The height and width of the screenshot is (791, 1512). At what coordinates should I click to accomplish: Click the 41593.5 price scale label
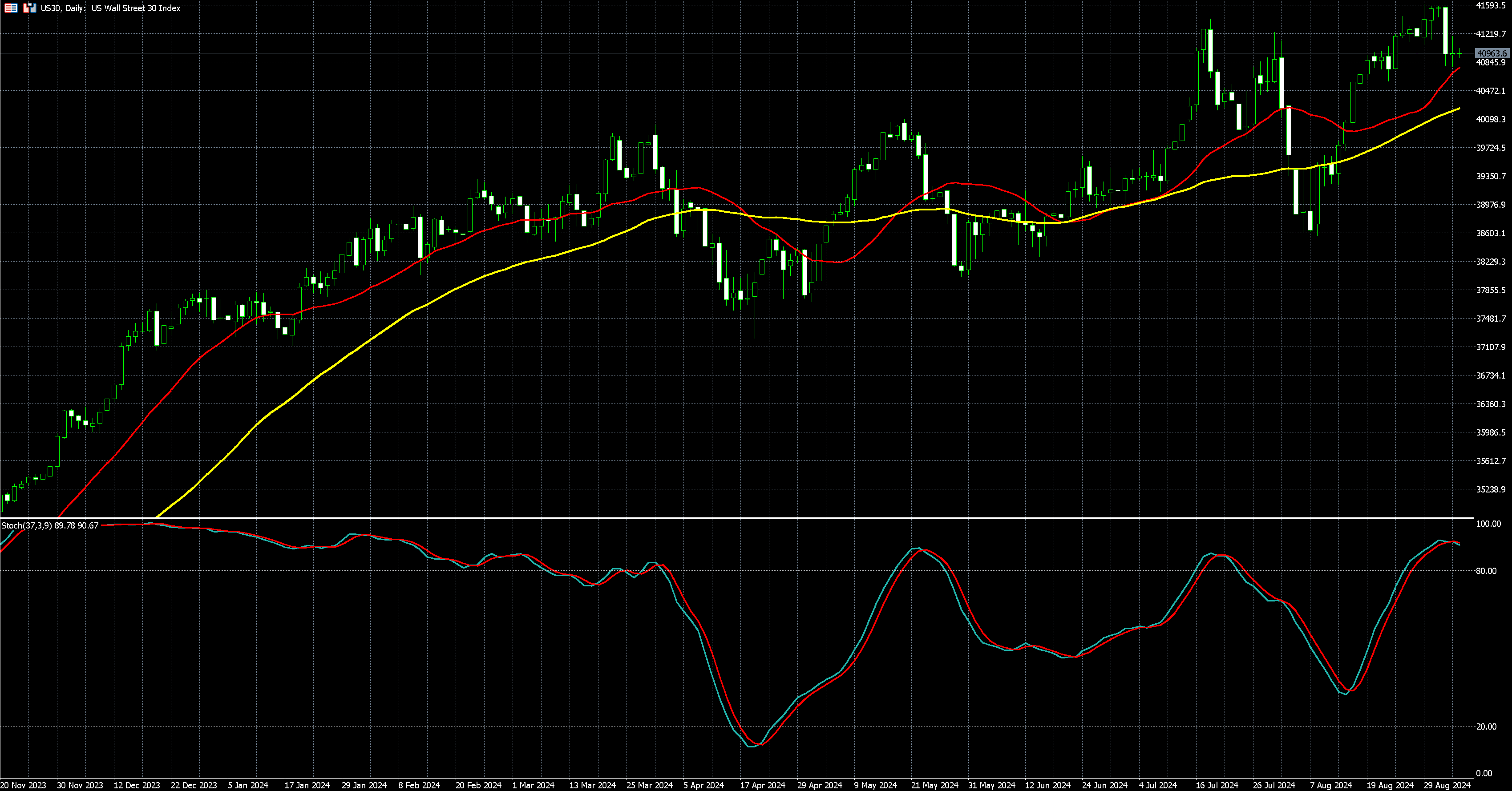(x=1491, y=6)
